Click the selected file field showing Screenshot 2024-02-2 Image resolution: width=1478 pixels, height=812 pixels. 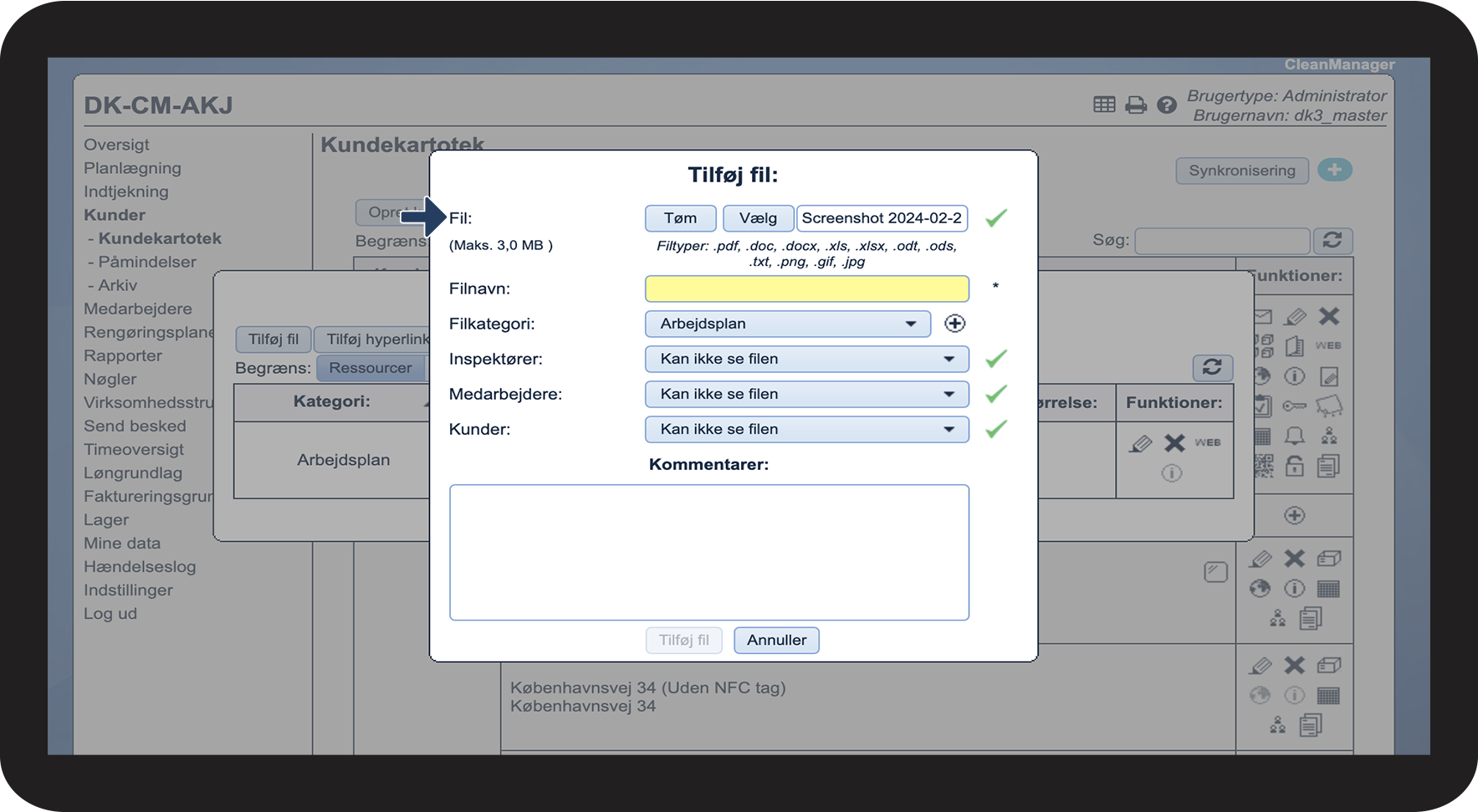882,218
